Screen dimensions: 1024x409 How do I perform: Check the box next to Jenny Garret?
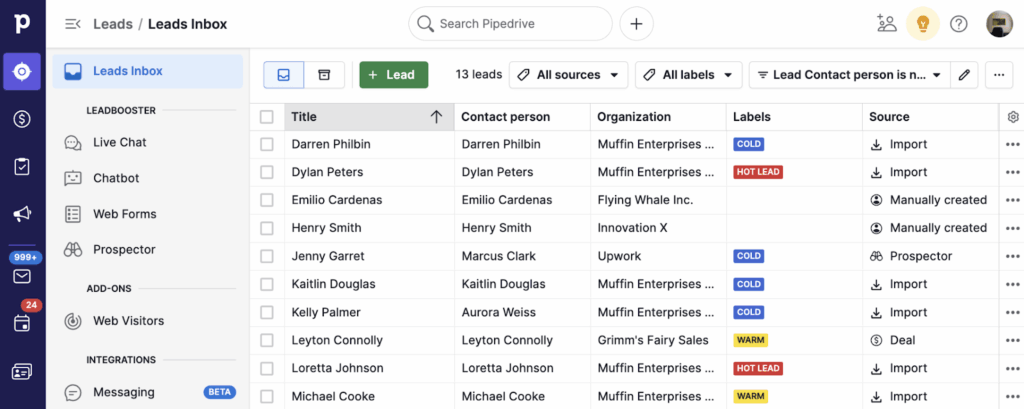[x=267, y=256]
